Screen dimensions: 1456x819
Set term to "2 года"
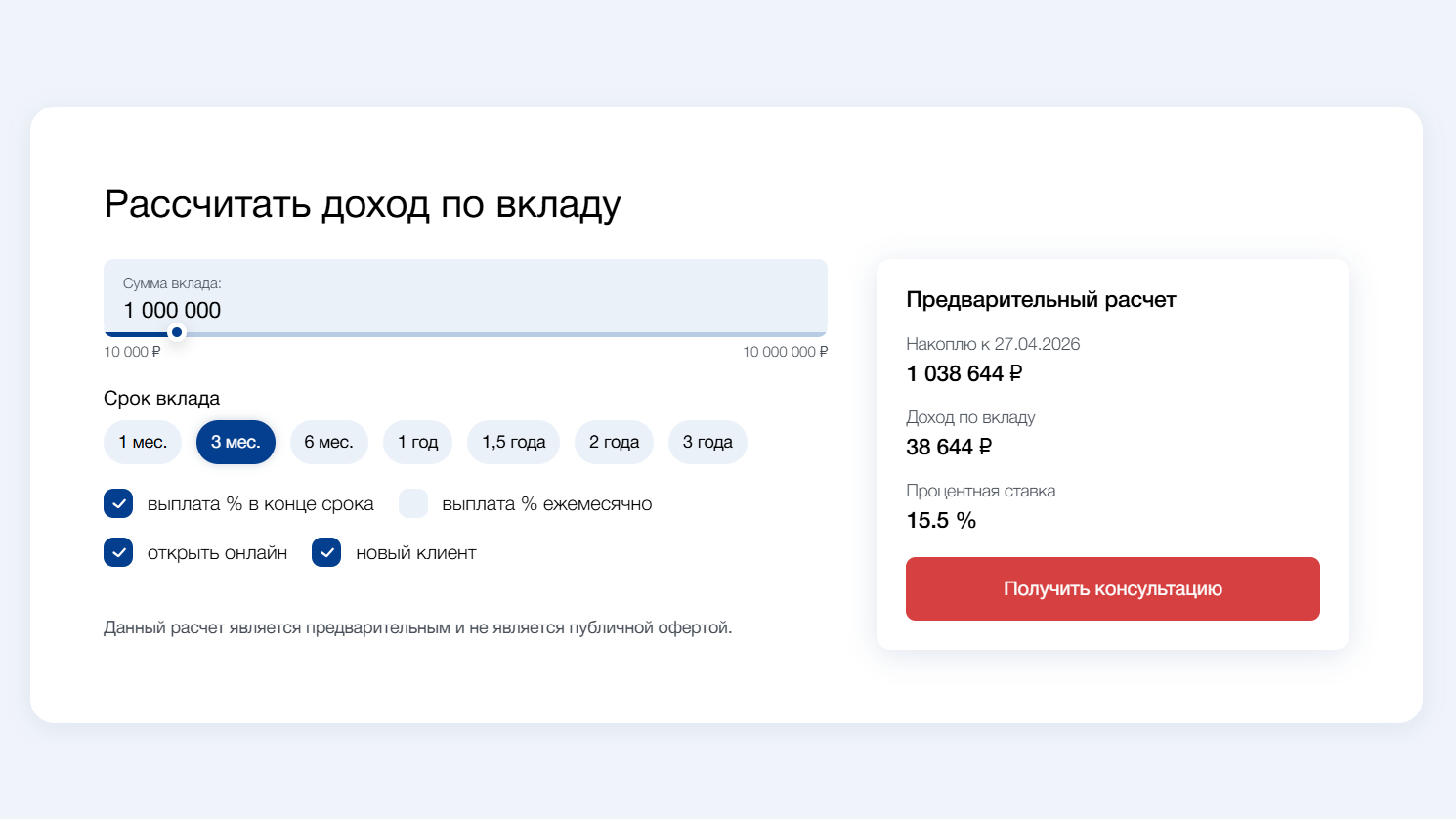614,442
